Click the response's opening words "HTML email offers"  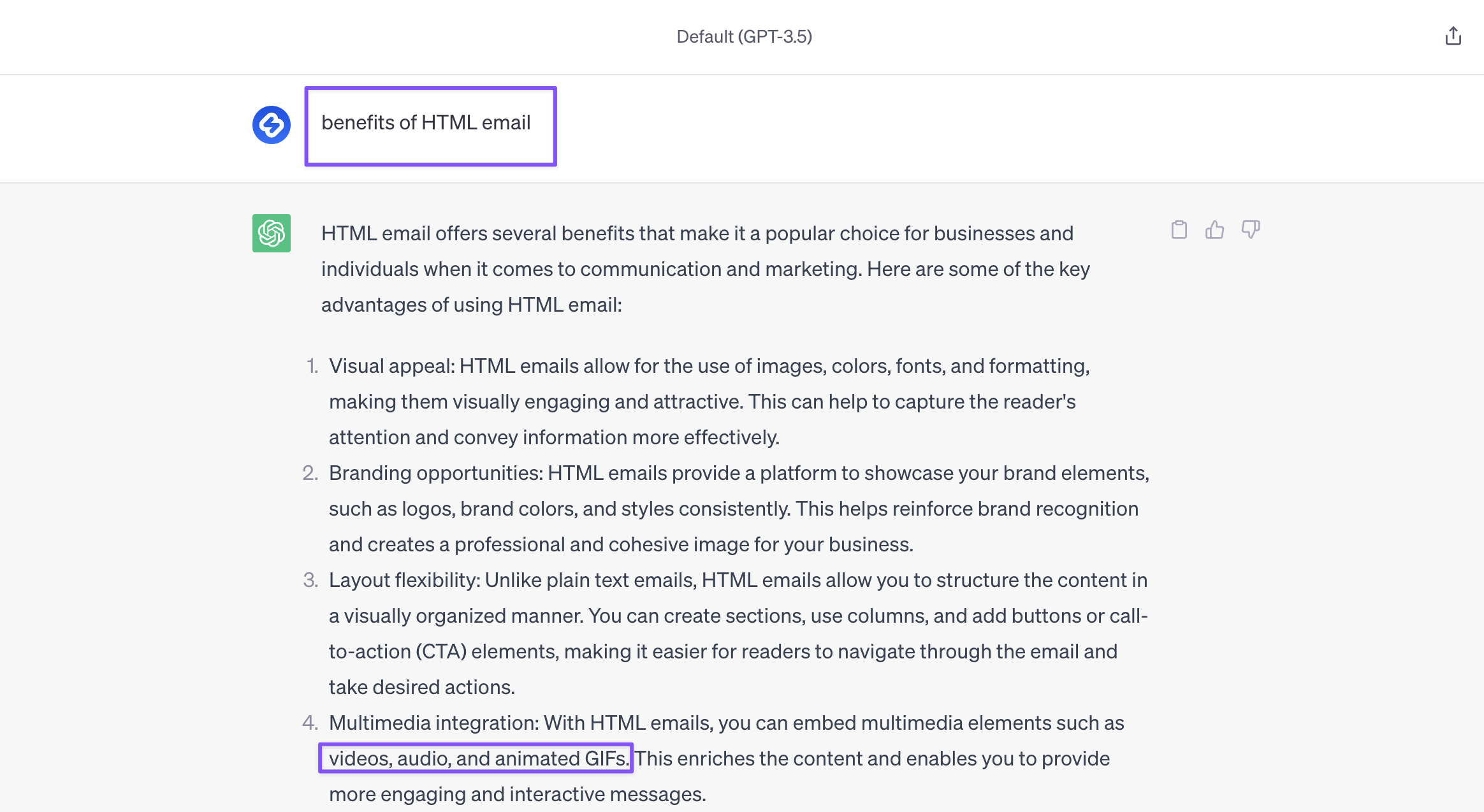coord(404,233)
